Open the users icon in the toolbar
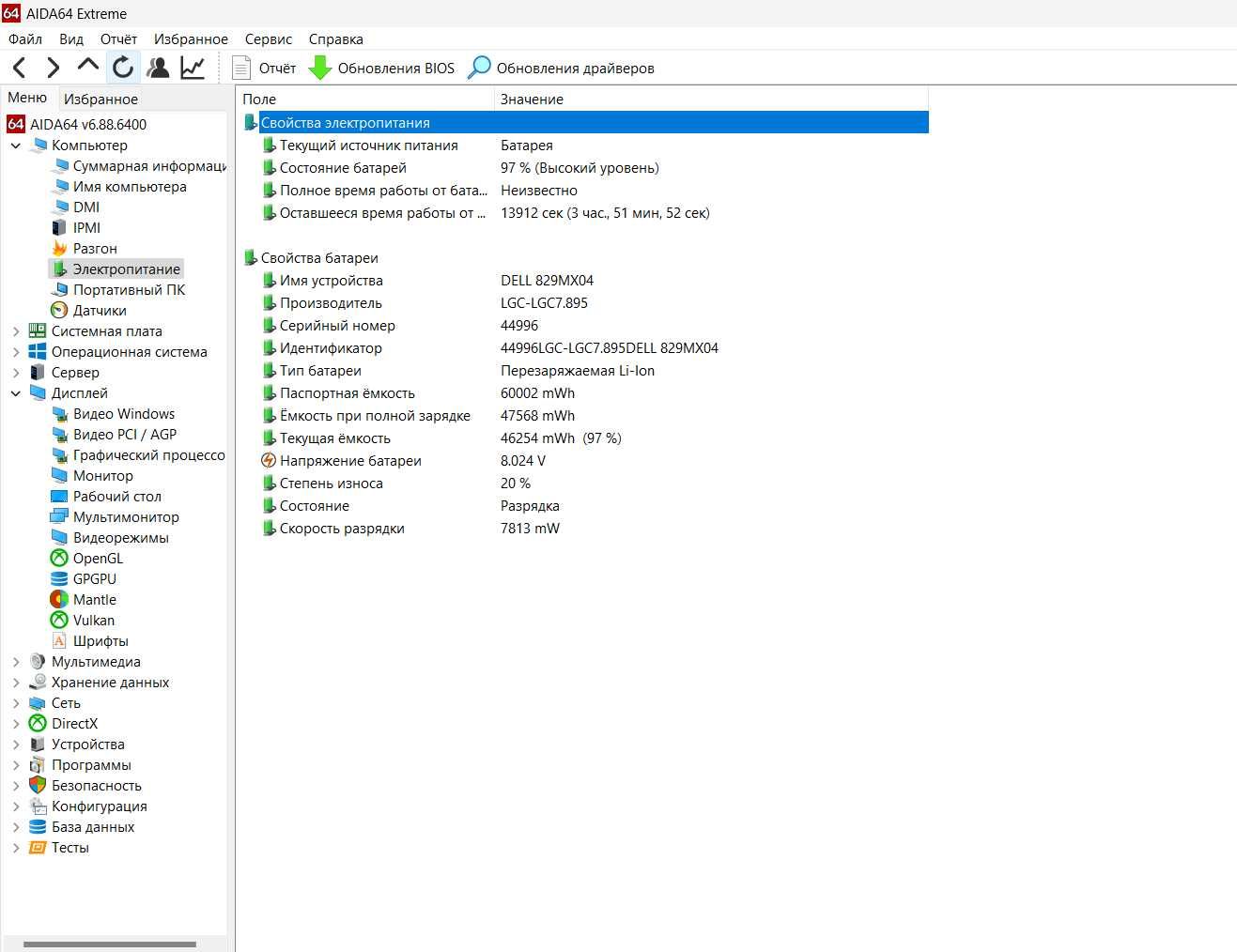 (x=158, y=68)
